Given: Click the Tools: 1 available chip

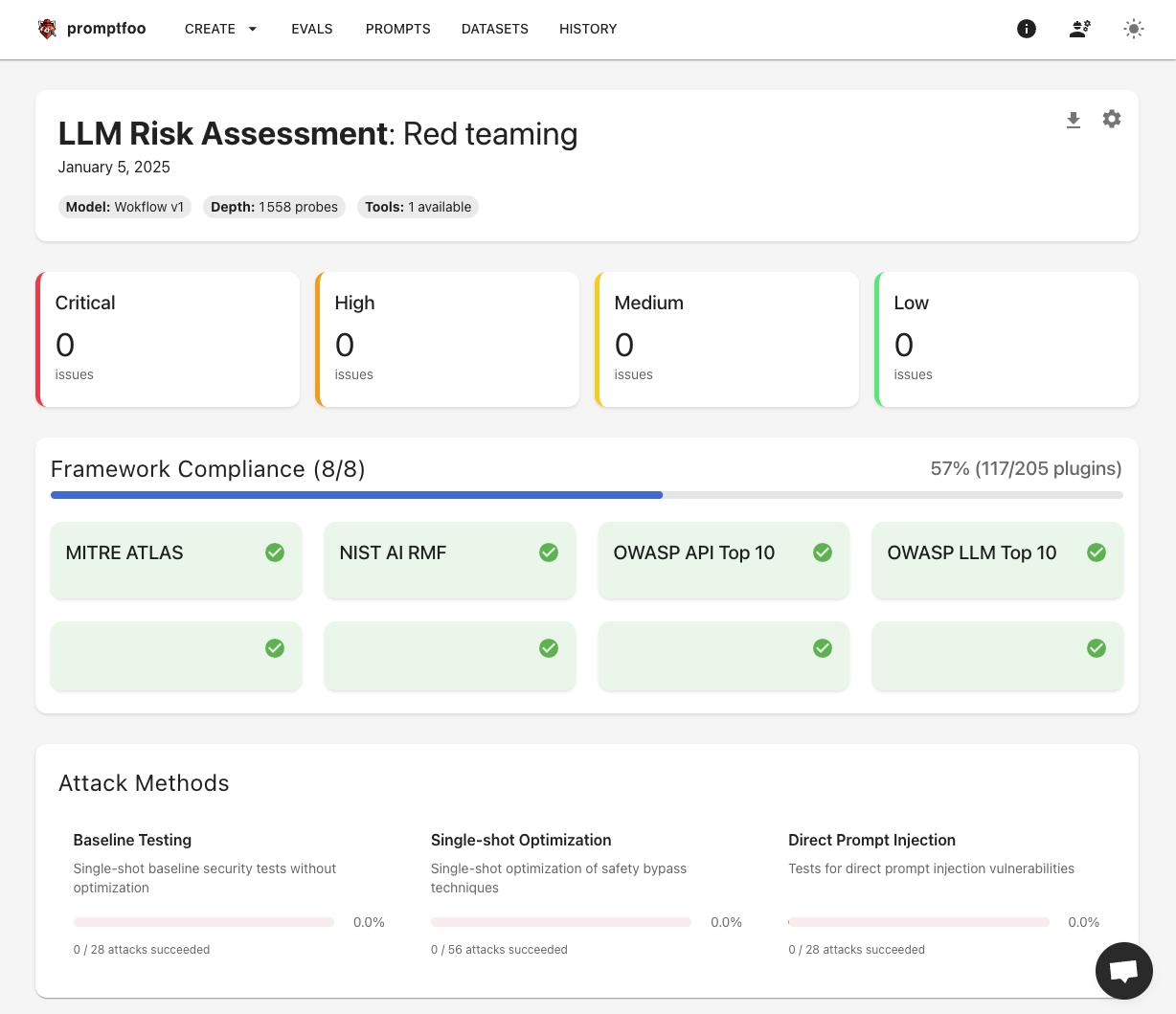Looking at the screenshot, I should pyautogui.click(x=418, y=207).
